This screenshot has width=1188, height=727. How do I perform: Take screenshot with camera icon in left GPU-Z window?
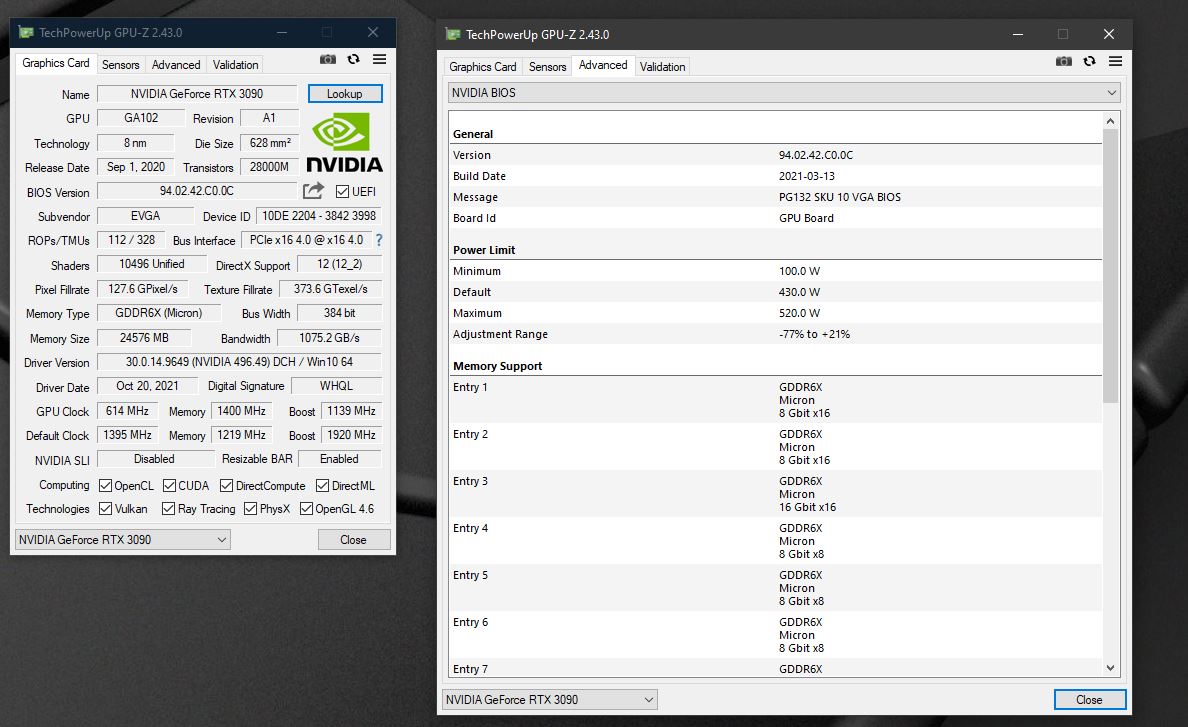pyautogui.click(x=327, y=59)
